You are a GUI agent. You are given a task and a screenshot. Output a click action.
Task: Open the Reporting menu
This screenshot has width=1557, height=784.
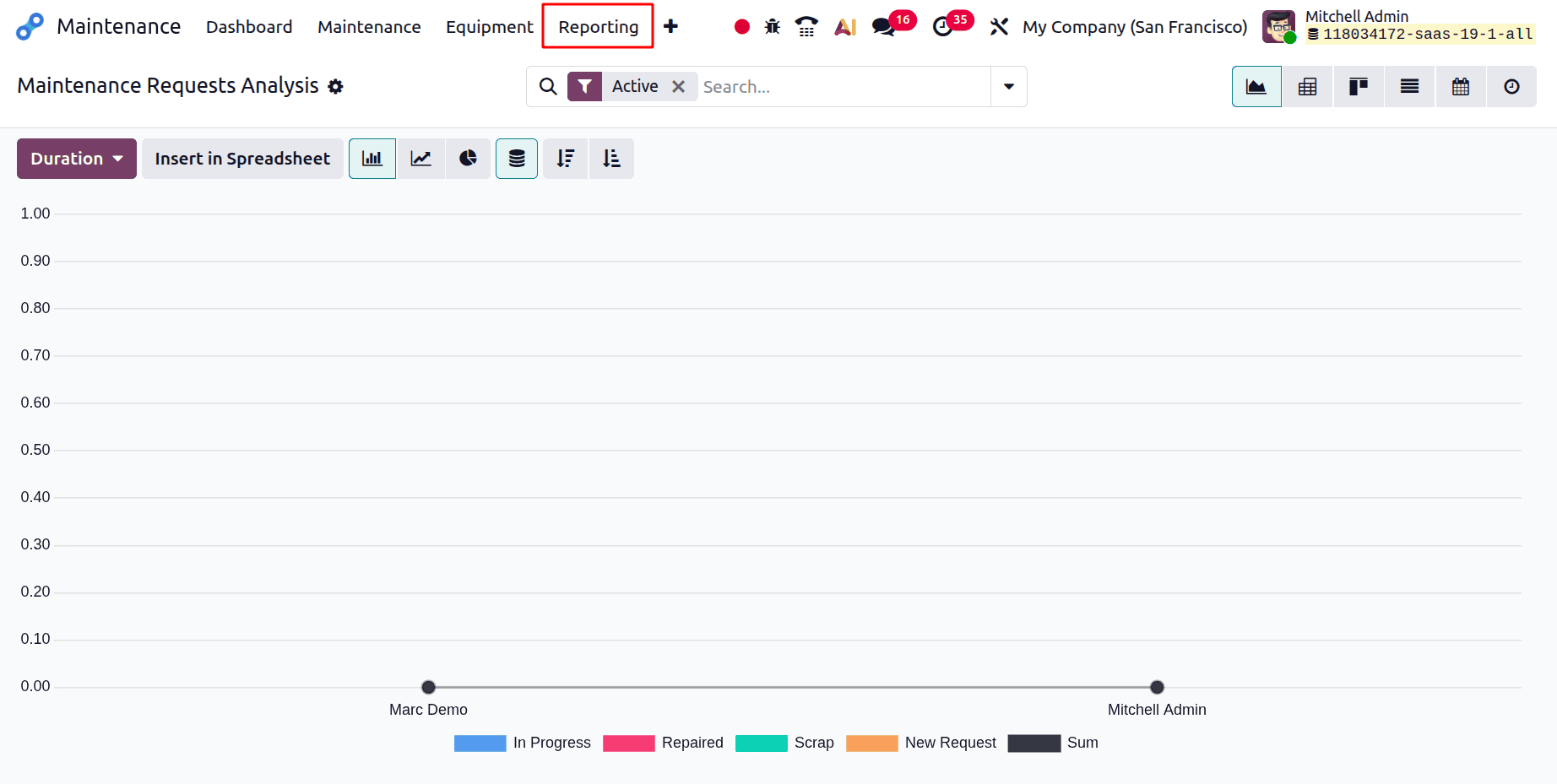click(x=598, y=27)
